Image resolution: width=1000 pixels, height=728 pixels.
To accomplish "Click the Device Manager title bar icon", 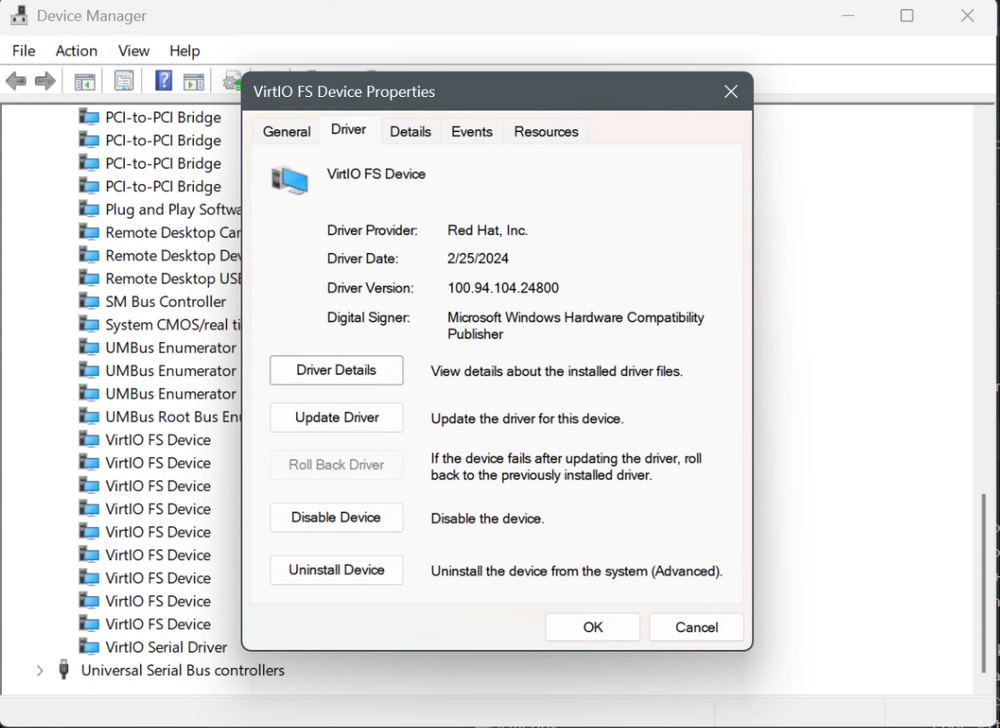I will 19,15.
